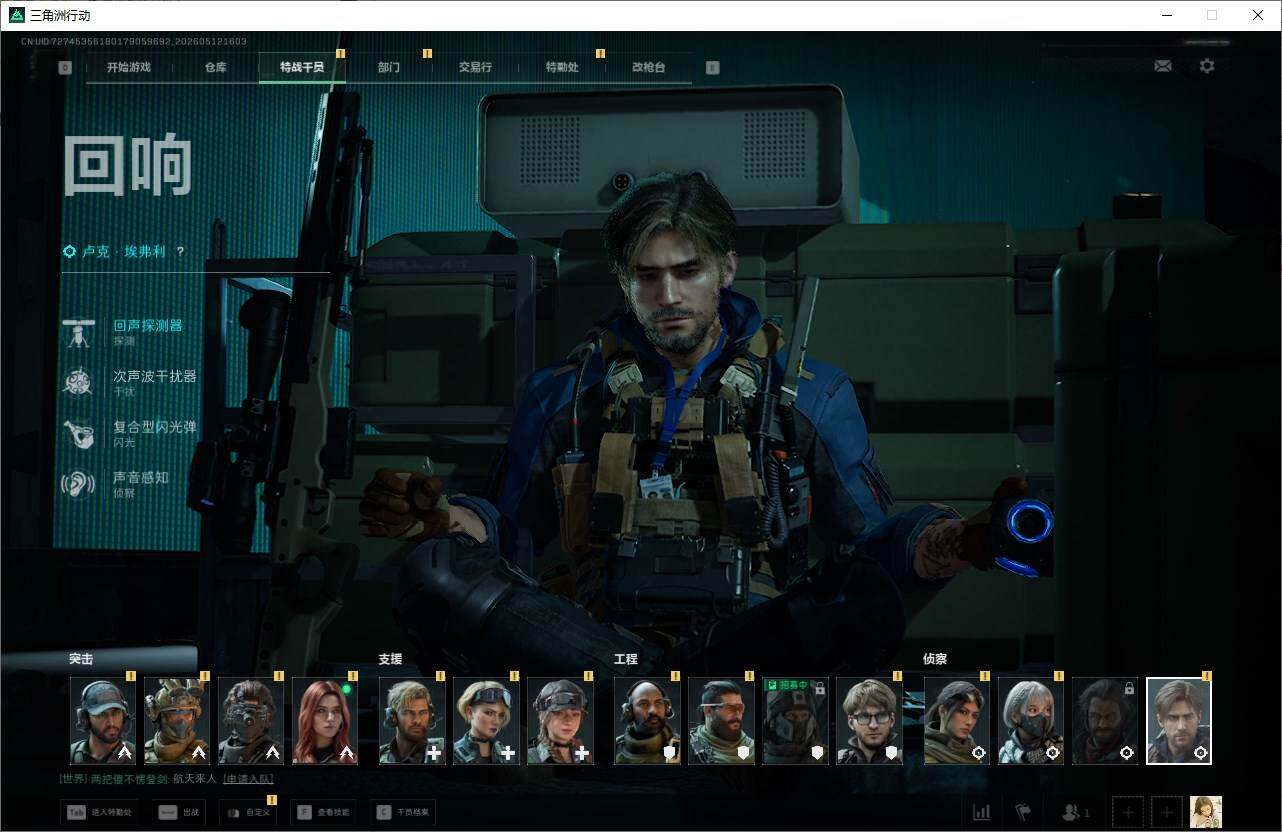Switch to the 仓库 tab

(215, 67)
